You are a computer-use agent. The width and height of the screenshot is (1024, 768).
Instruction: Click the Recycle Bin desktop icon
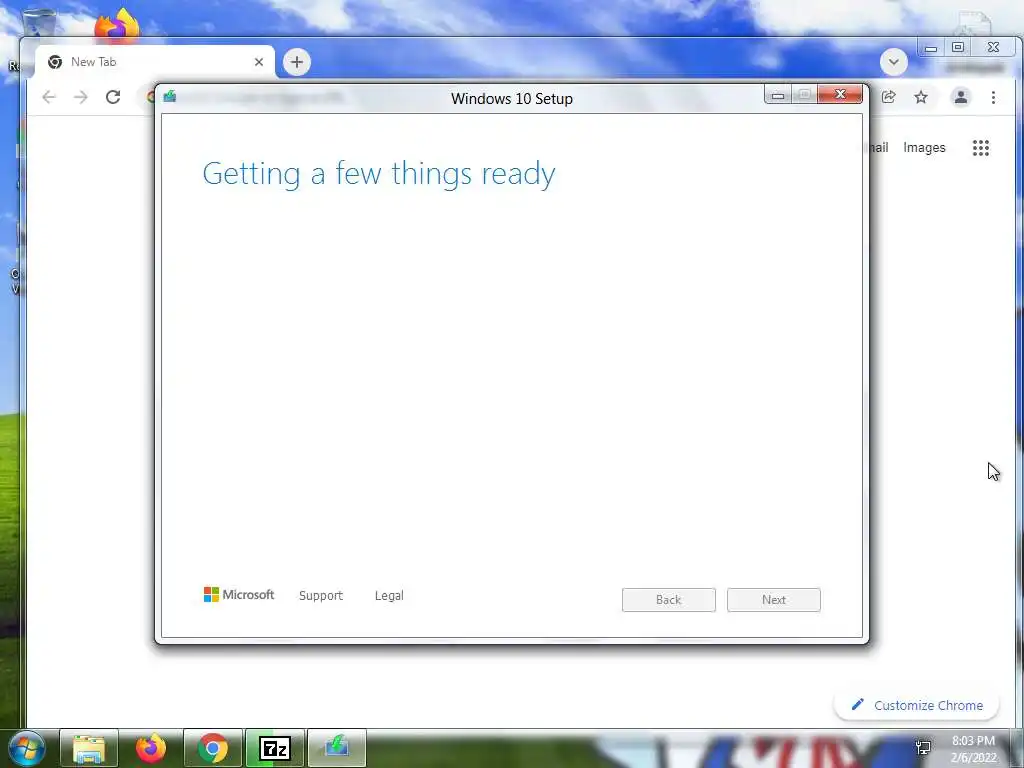pos(39,22)
